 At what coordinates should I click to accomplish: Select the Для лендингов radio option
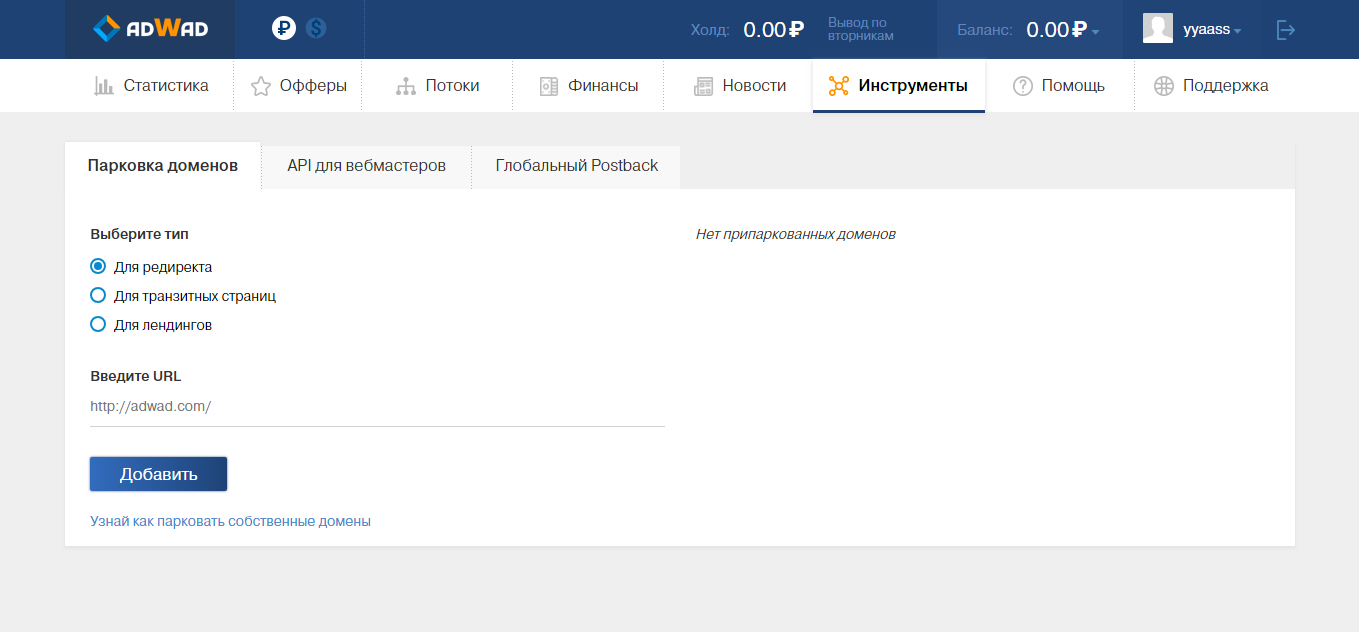98,325
